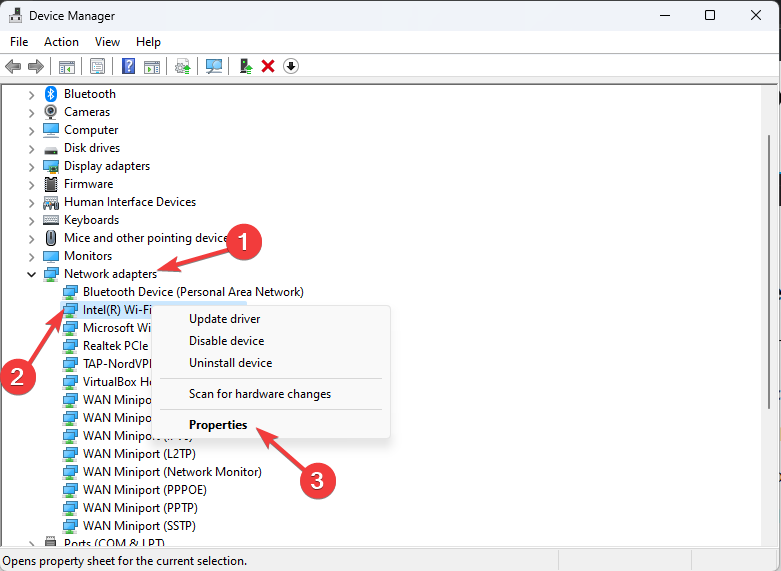
Task: Open the File menu
Action: (19, 42)
